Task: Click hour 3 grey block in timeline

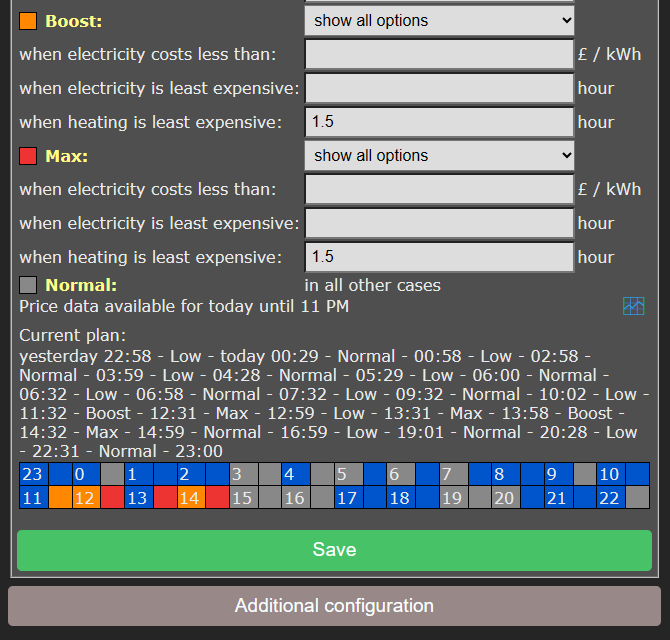Action: tap(243, 474)
